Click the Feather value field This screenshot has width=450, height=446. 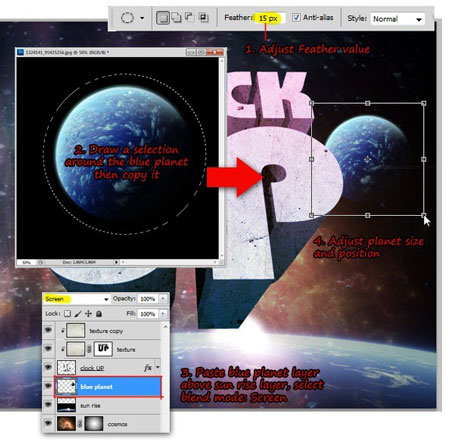click(270, 18)
